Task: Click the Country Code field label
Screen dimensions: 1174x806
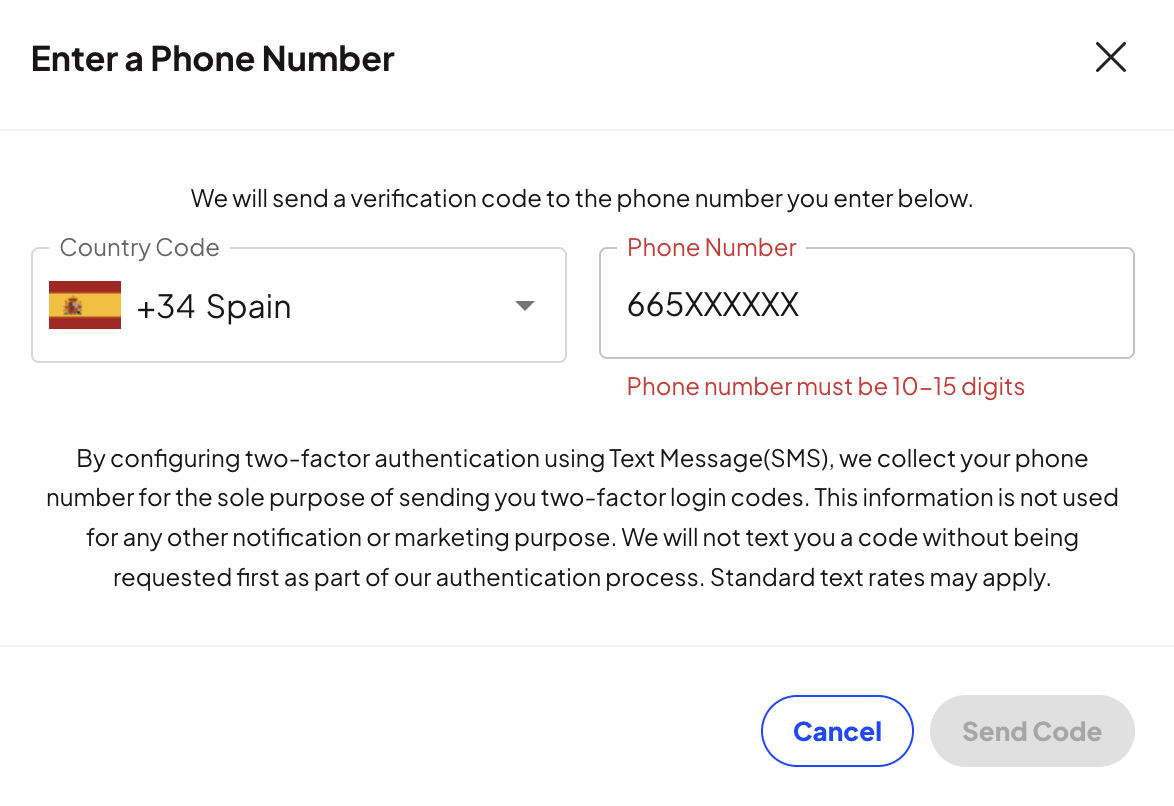Action: pyautogui.click(x=139, y=248)
